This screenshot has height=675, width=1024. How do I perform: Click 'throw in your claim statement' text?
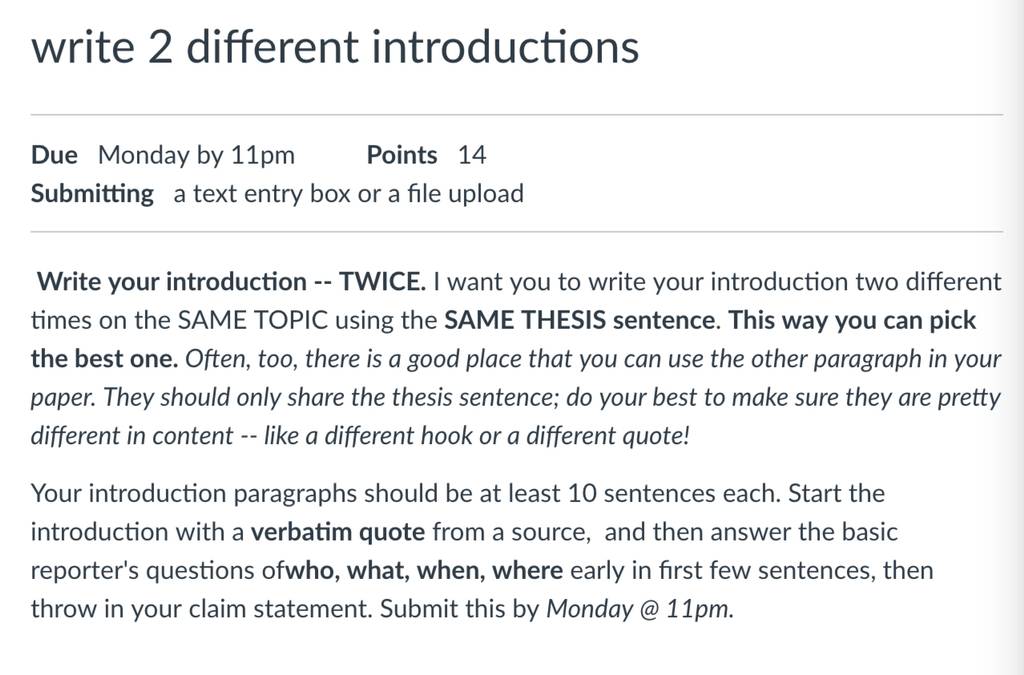[202, 609]
